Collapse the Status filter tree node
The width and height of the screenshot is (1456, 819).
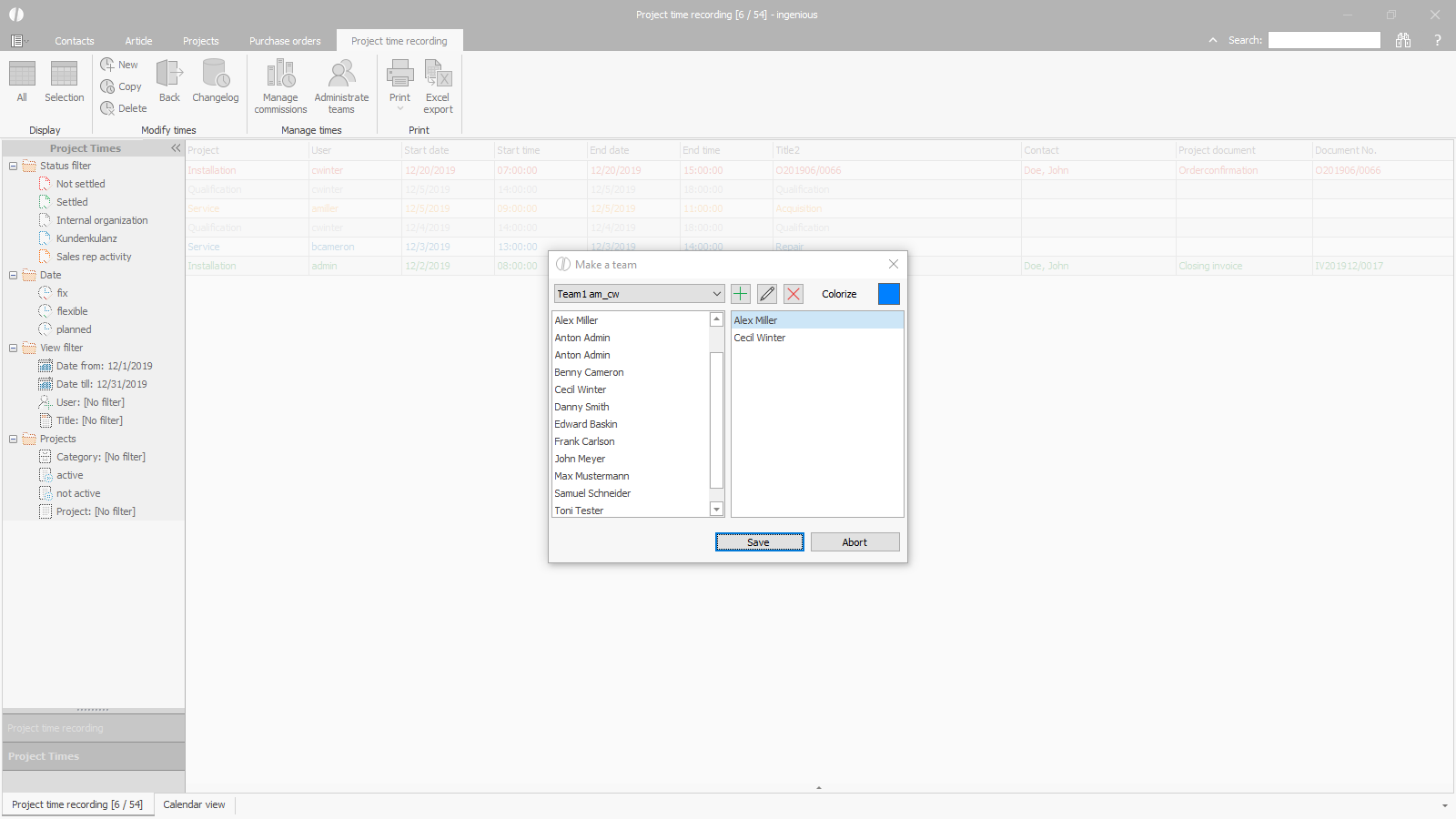(14, 166)
